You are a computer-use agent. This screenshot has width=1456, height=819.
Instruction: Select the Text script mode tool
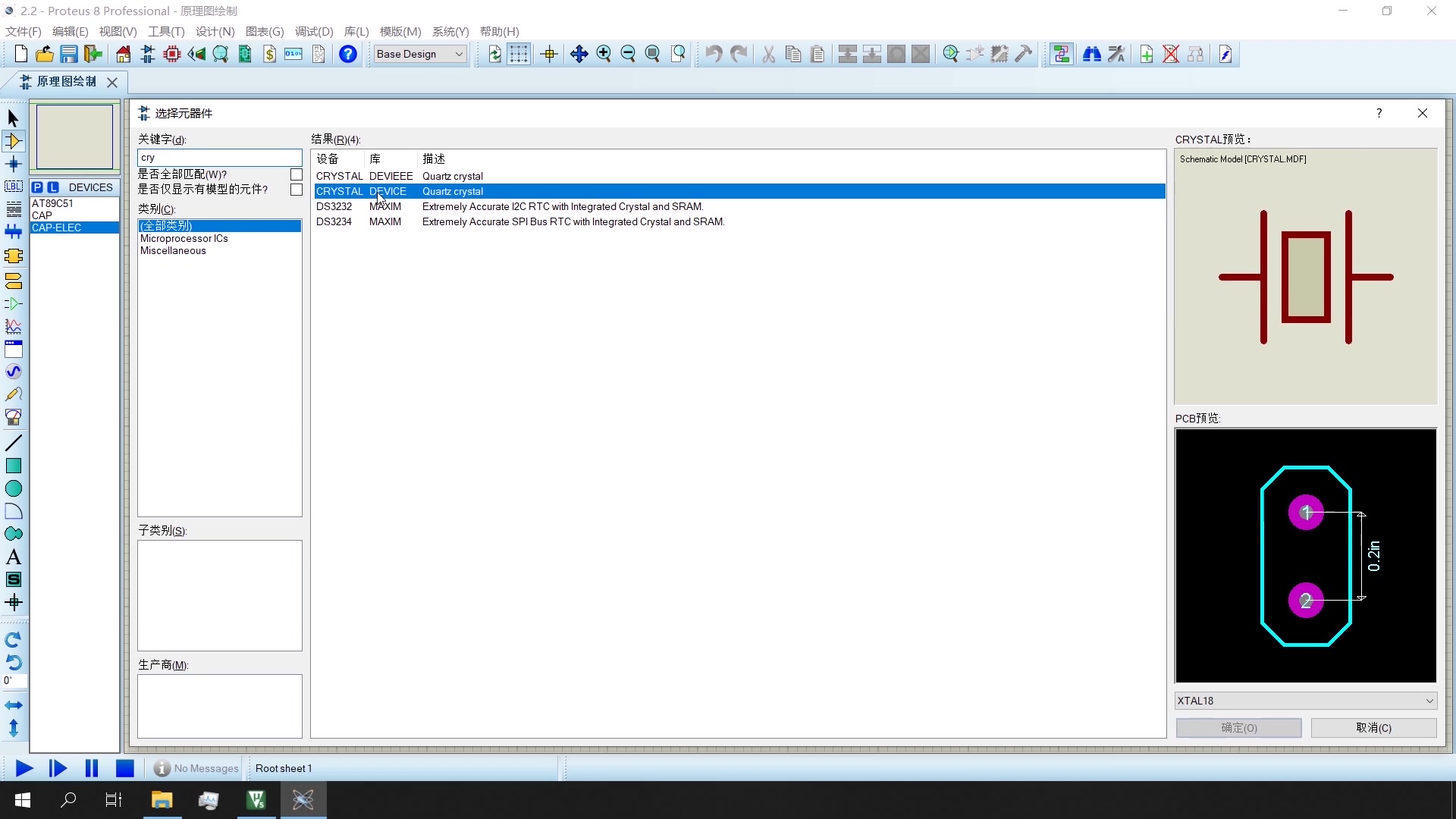tap(13, 209)
